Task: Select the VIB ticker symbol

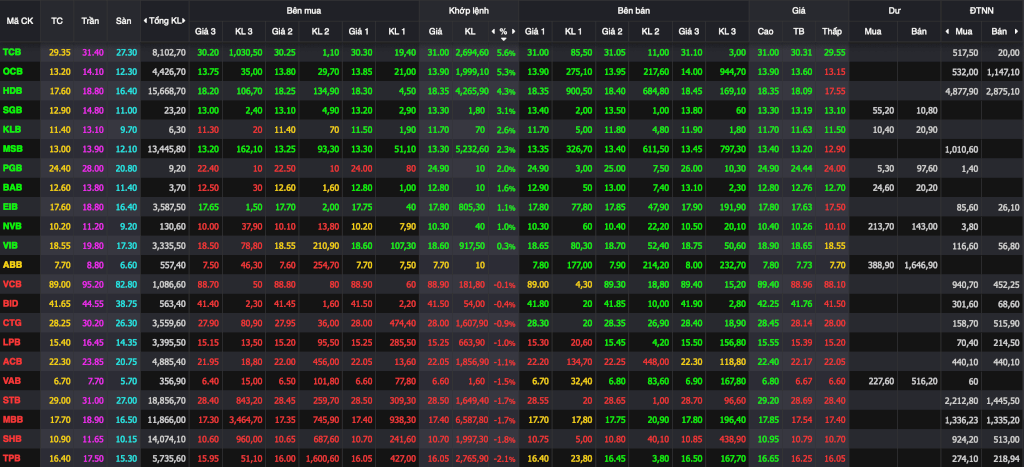Action: point(10,246)
